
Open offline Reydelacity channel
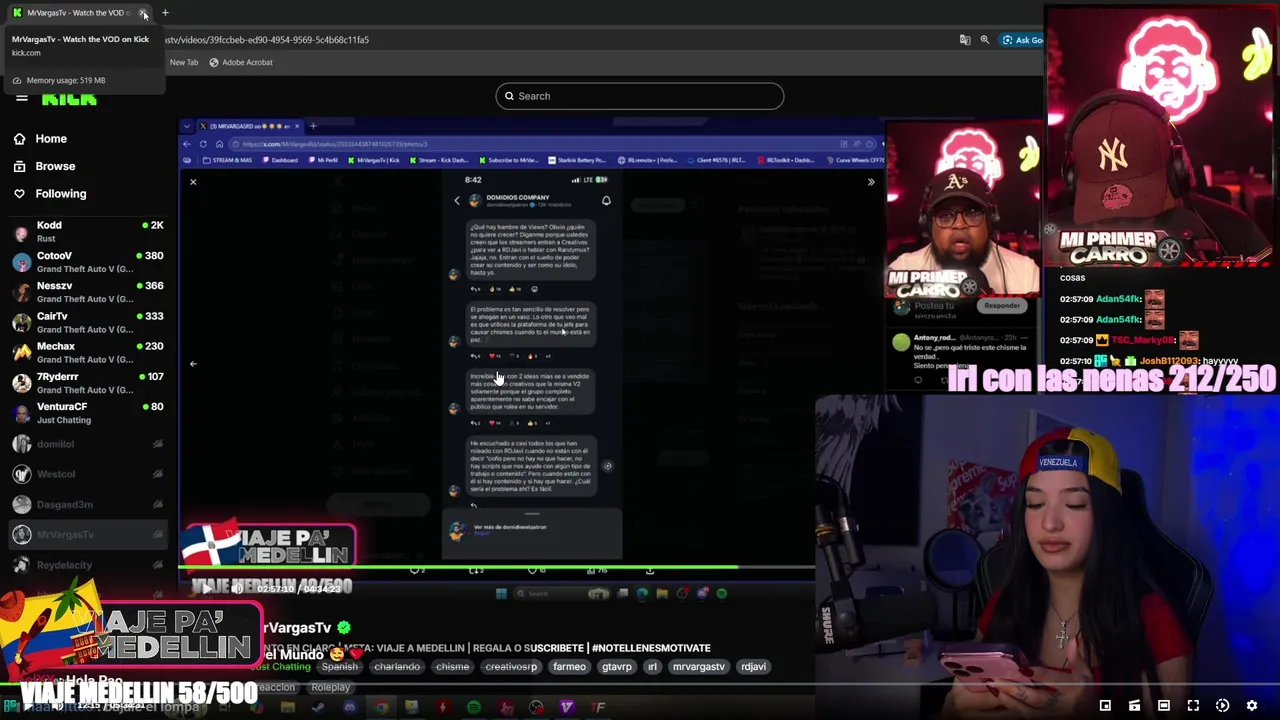pos(90,565)
